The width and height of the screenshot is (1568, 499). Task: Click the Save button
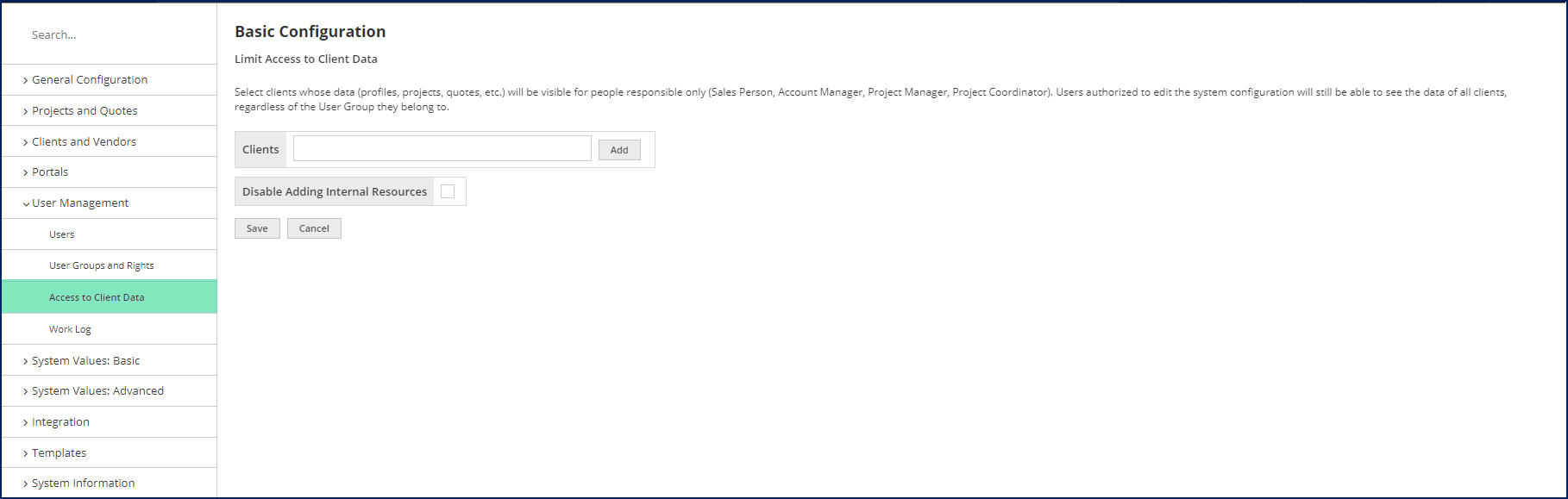257,228
